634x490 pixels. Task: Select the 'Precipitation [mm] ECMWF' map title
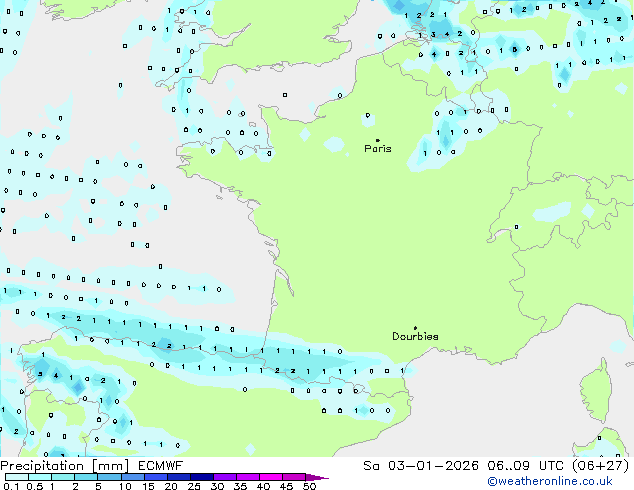91,466
